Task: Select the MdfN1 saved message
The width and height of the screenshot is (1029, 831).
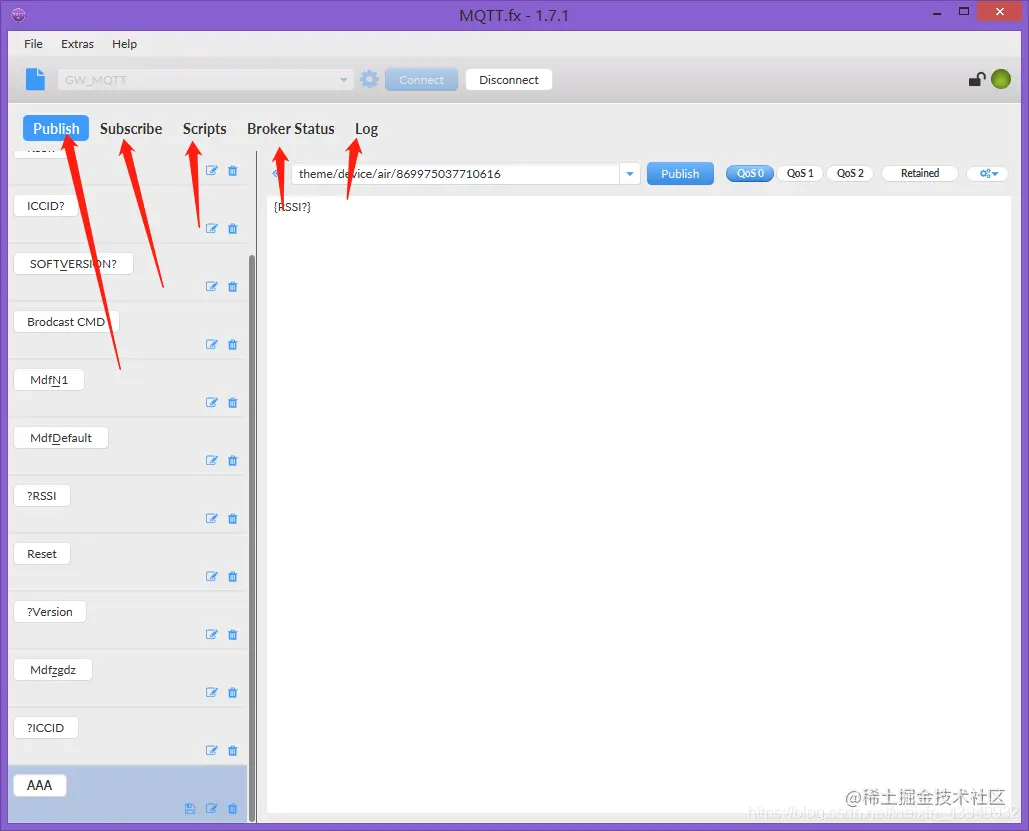Action: (49, 380)
